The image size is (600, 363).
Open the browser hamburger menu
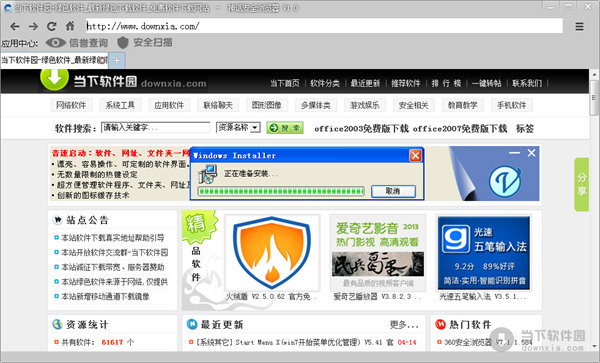tap(579, 26)
